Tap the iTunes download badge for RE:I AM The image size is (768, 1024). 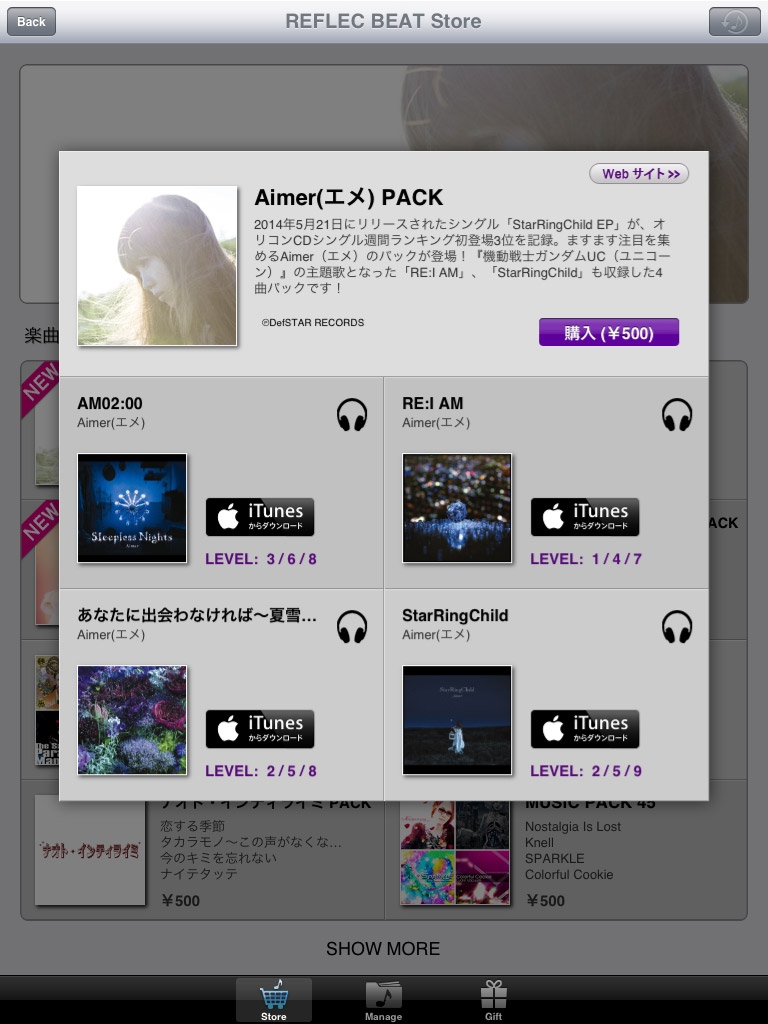pos(584,517)
